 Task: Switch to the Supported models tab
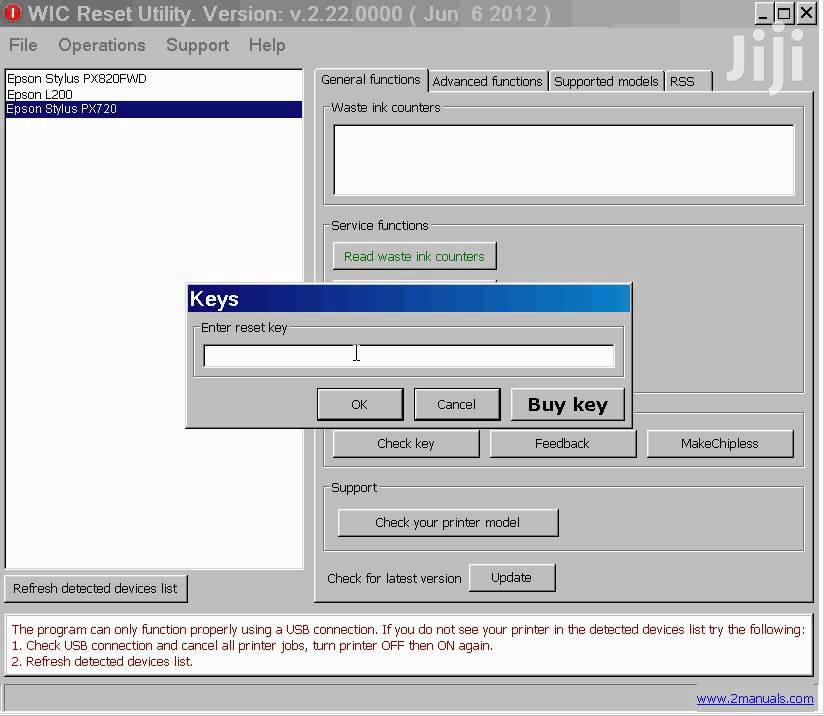click(x=606, y=82)
